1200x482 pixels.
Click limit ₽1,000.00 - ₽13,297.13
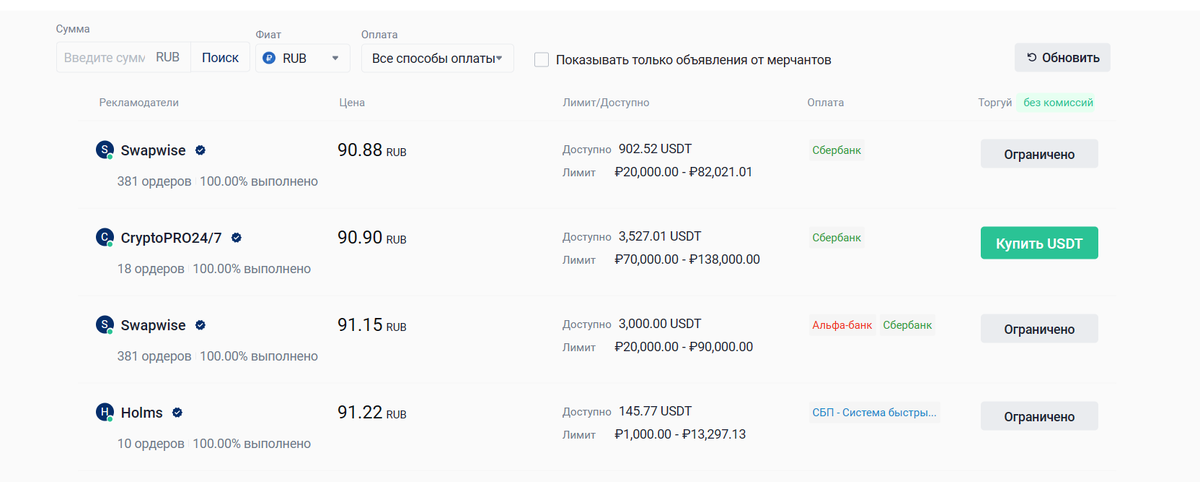point(680,434)
